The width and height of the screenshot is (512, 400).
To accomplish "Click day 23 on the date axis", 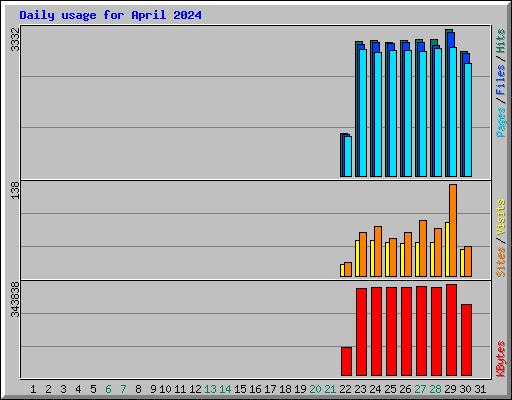I will coord(360,389).
